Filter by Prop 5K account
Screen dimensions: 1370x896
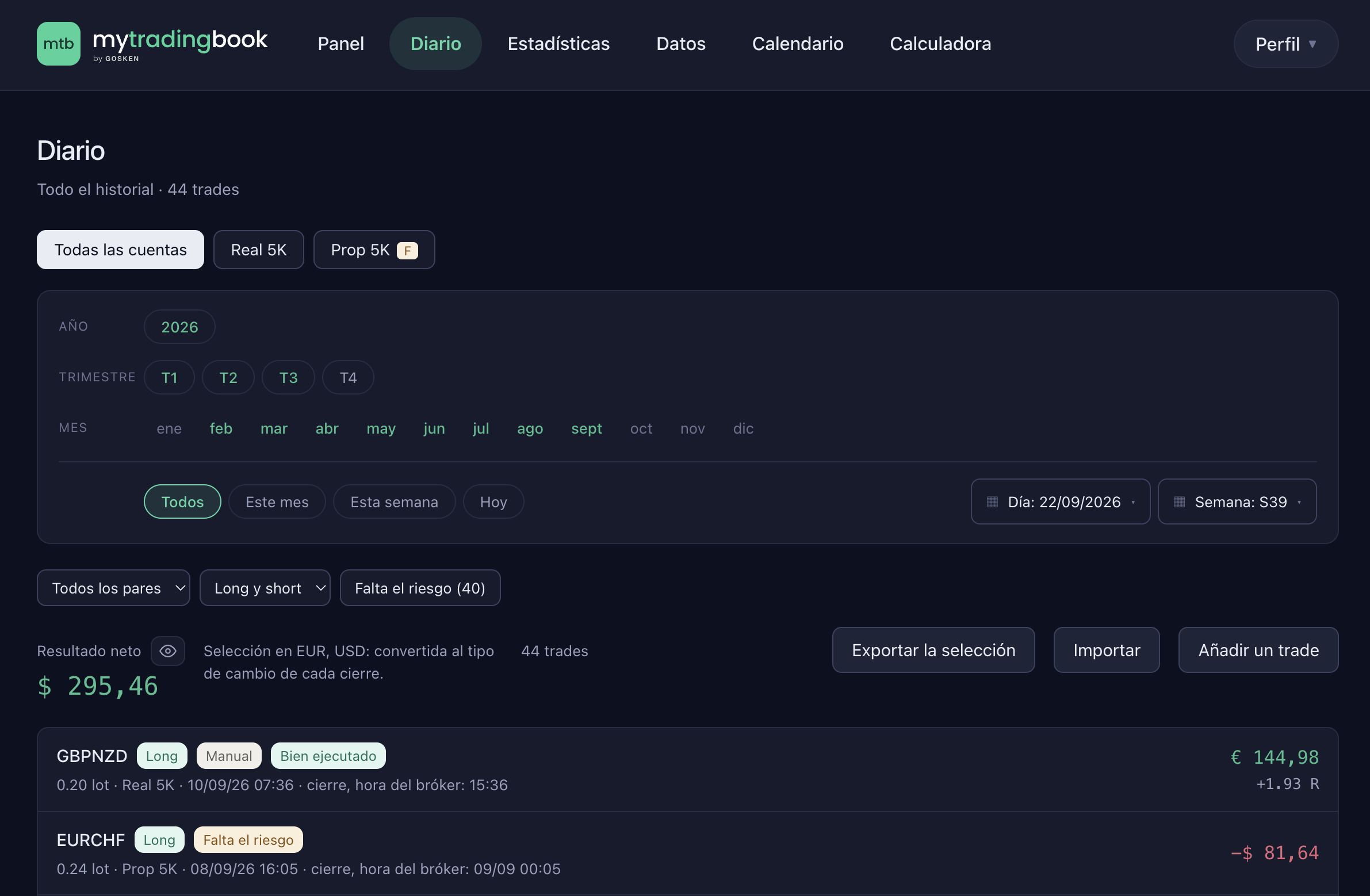tap(374, 250)
